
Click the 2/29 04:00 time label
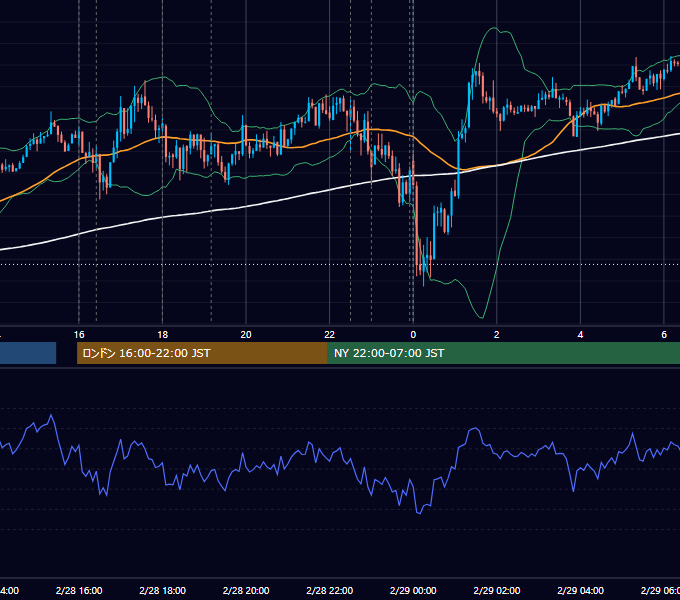[x=580, y=590]
